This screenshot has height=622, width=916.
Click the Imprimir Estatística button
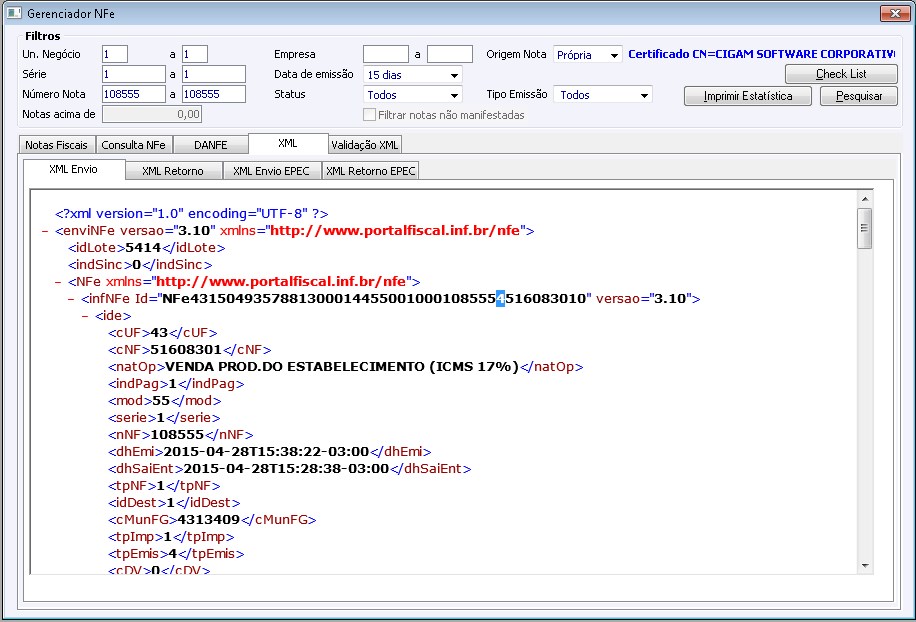(x=748, y=96)
